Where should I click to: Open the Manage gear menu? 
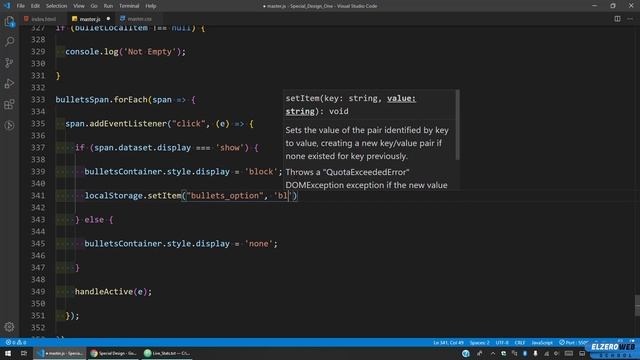[x=9, y=327]
